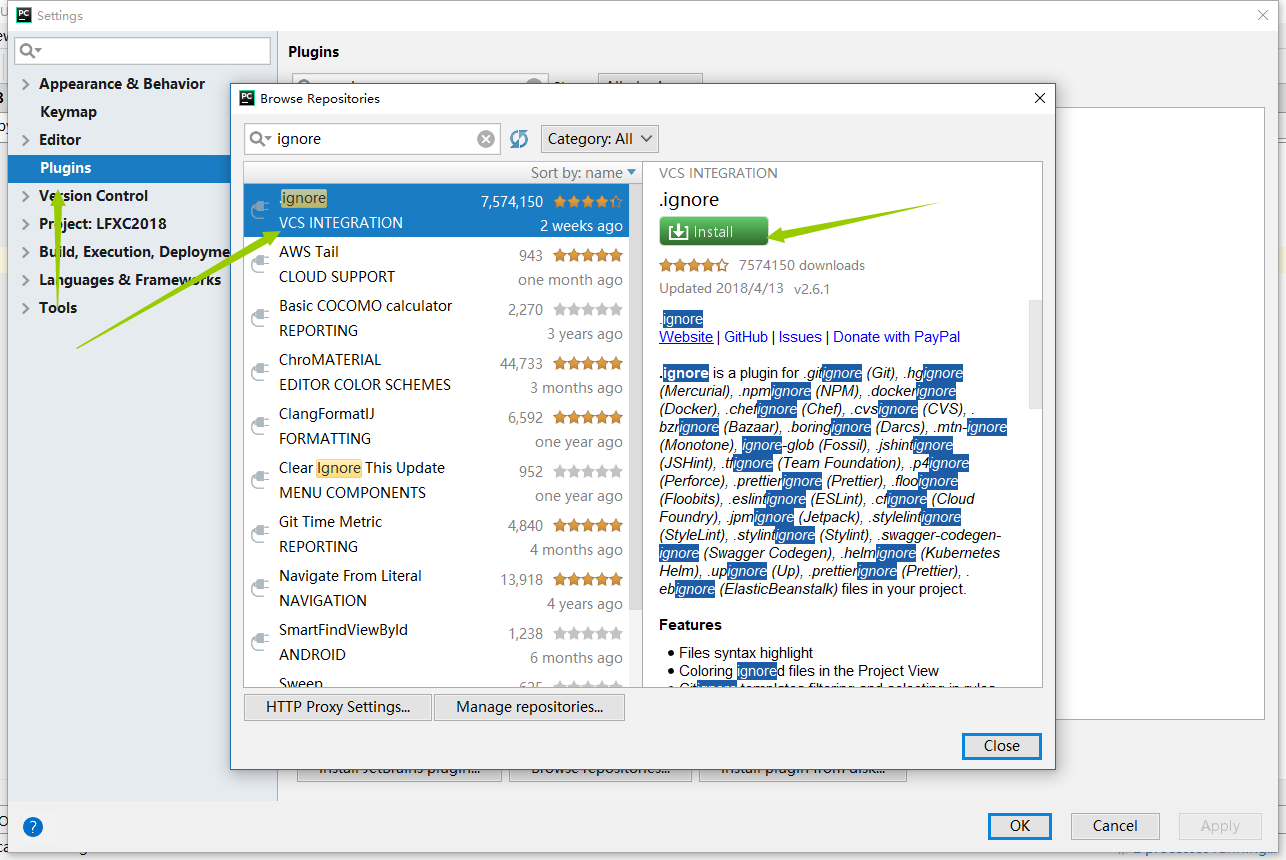Click plug icon by Clear Ignore This Update

tap(260, 480)
